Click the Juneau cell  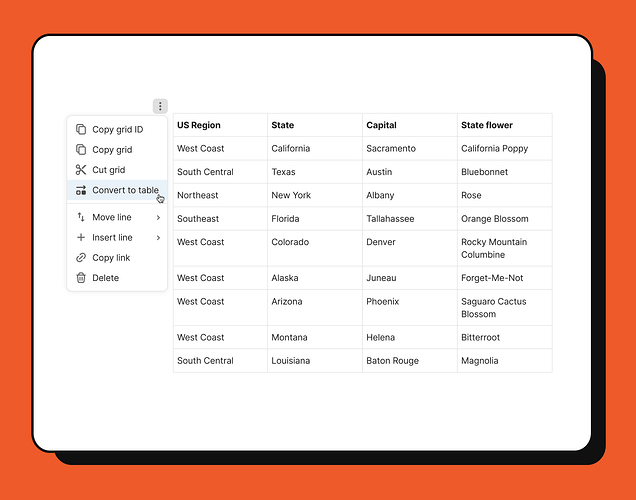click(410, 278)
